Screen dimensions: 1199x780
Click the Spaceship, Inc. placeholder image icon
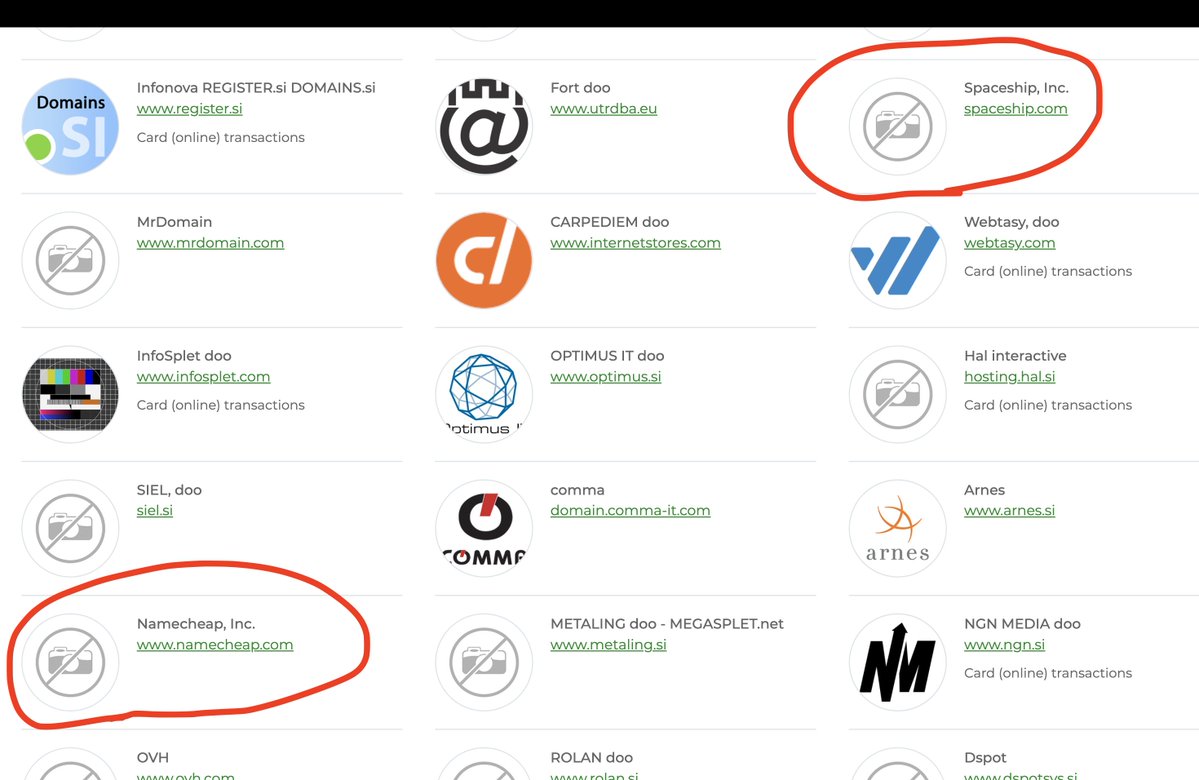pyautogui.click(x=898, y=126)
